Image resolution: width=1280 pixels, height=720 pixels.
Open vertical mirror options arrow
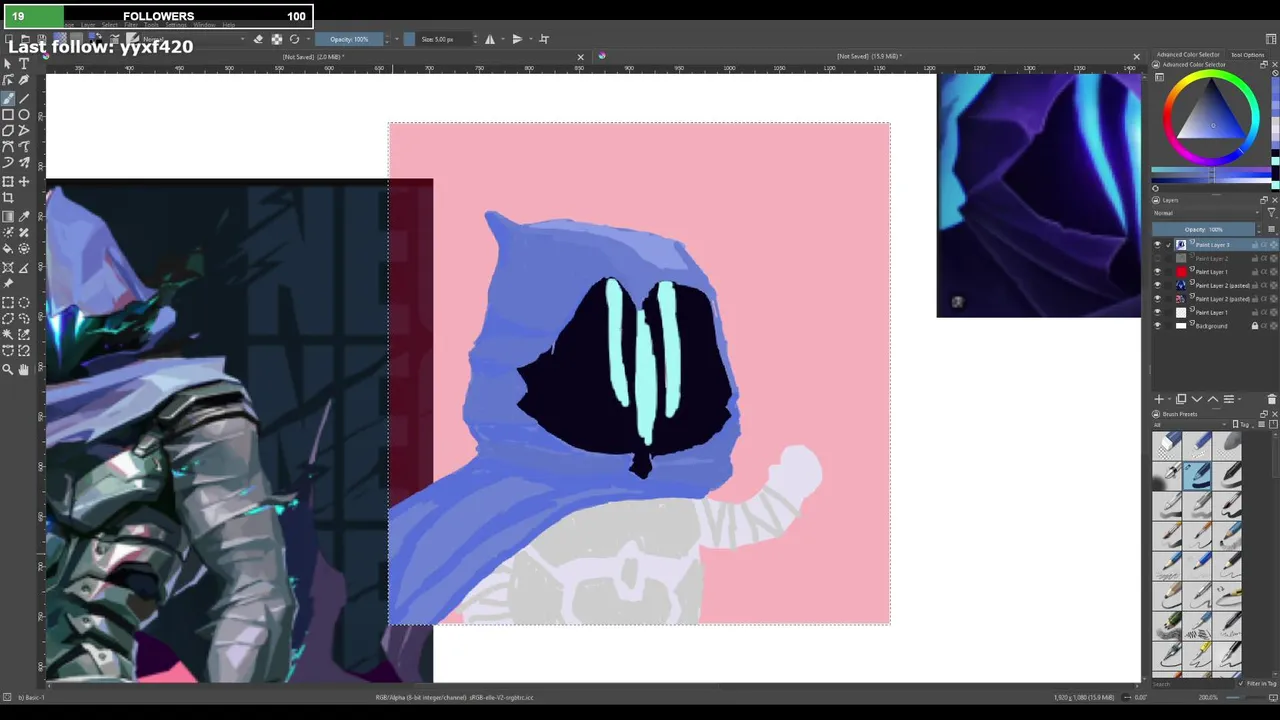529,39
